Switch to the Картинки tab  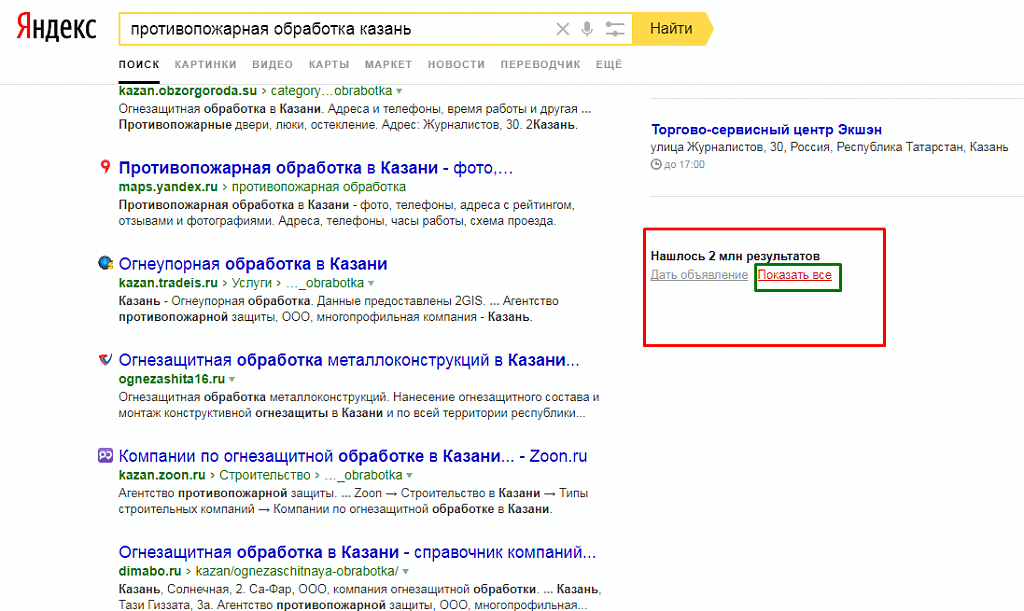tap(205, 65)
